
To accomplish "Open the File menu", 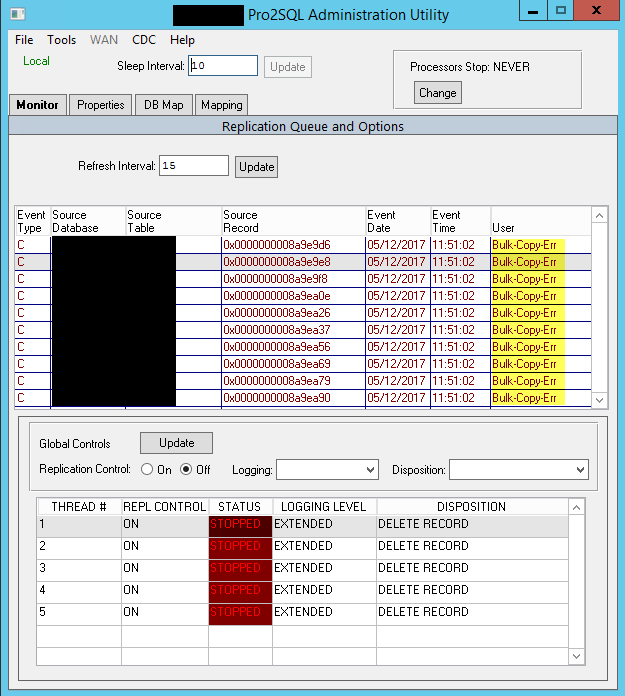I will [x=24, y=40].
